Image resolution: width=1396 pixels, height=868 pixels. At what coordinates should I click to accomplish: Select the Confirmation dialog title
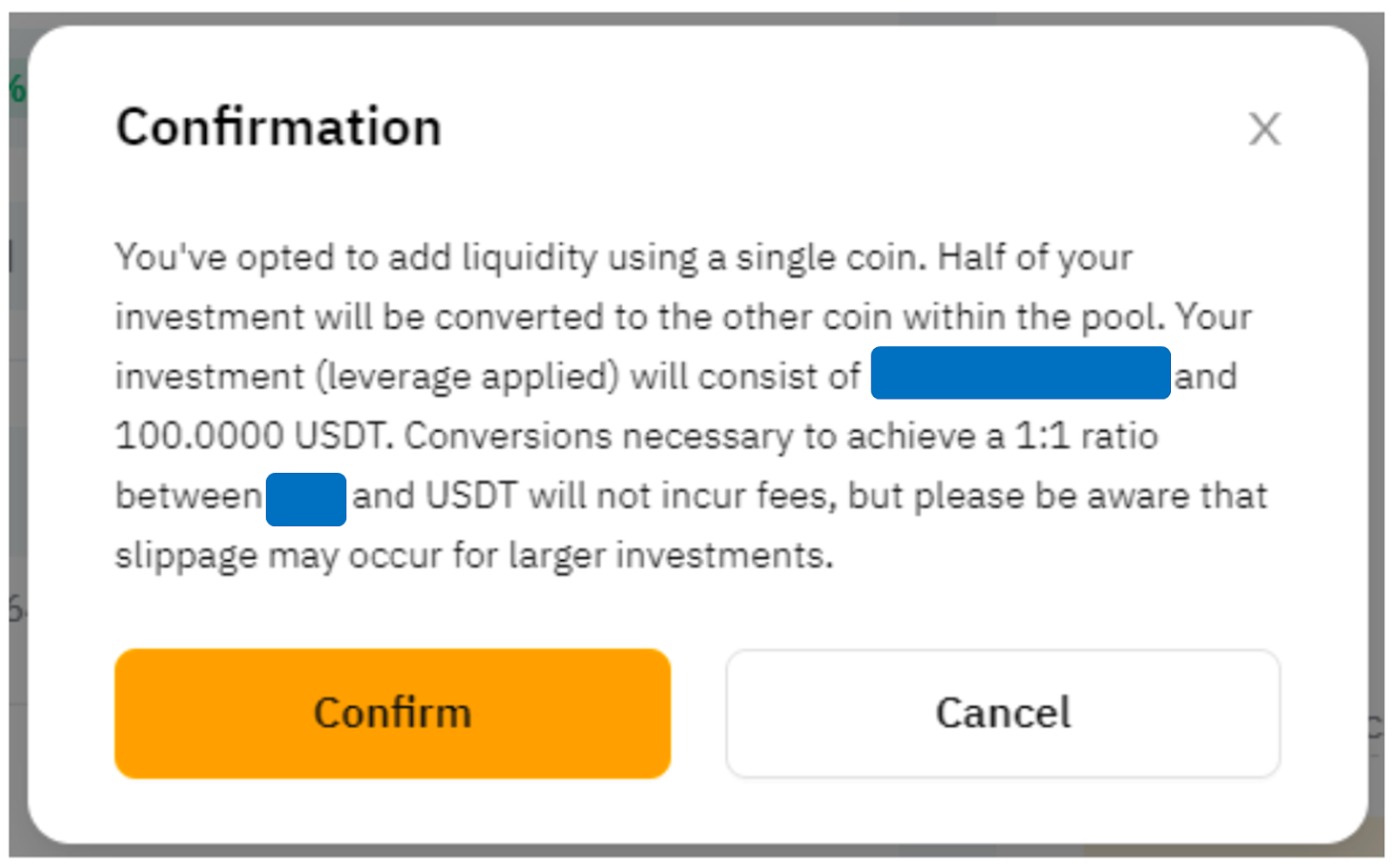278,126
